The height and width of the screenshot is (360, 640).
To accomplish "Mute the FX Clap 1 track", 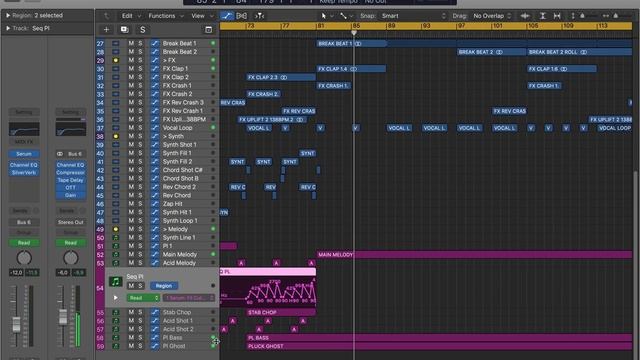I will coord(131,69).
